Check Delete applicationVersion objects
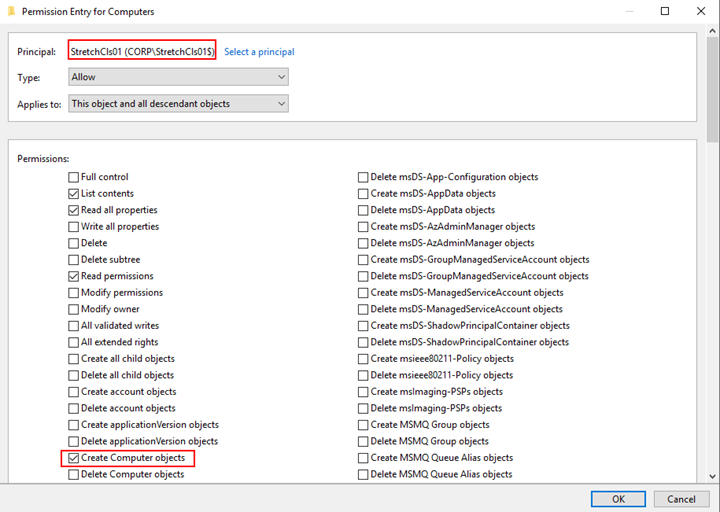Screen dimensions: 720x512 tap(73, 442)
